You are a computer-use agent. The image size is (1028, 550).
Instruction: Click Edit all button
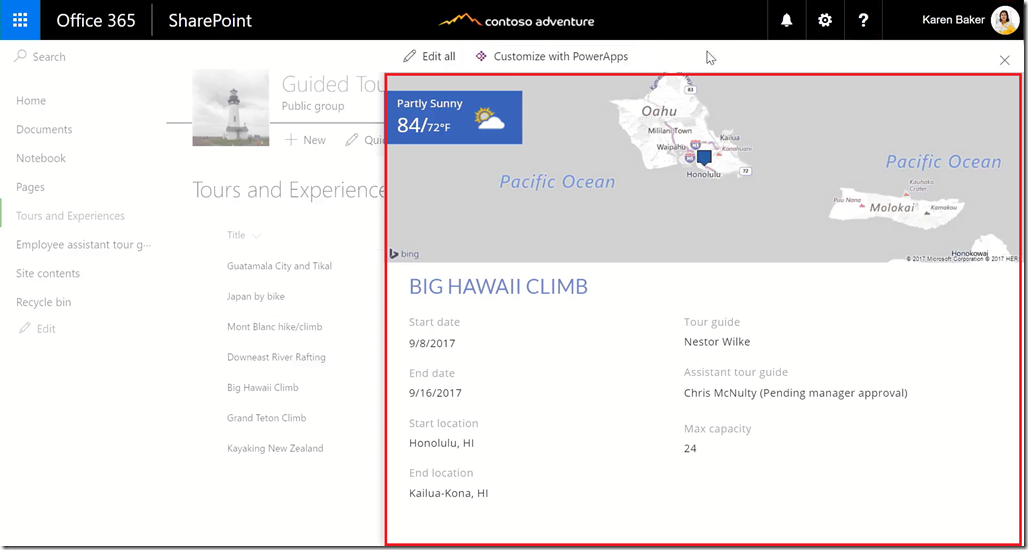(429, 56)
